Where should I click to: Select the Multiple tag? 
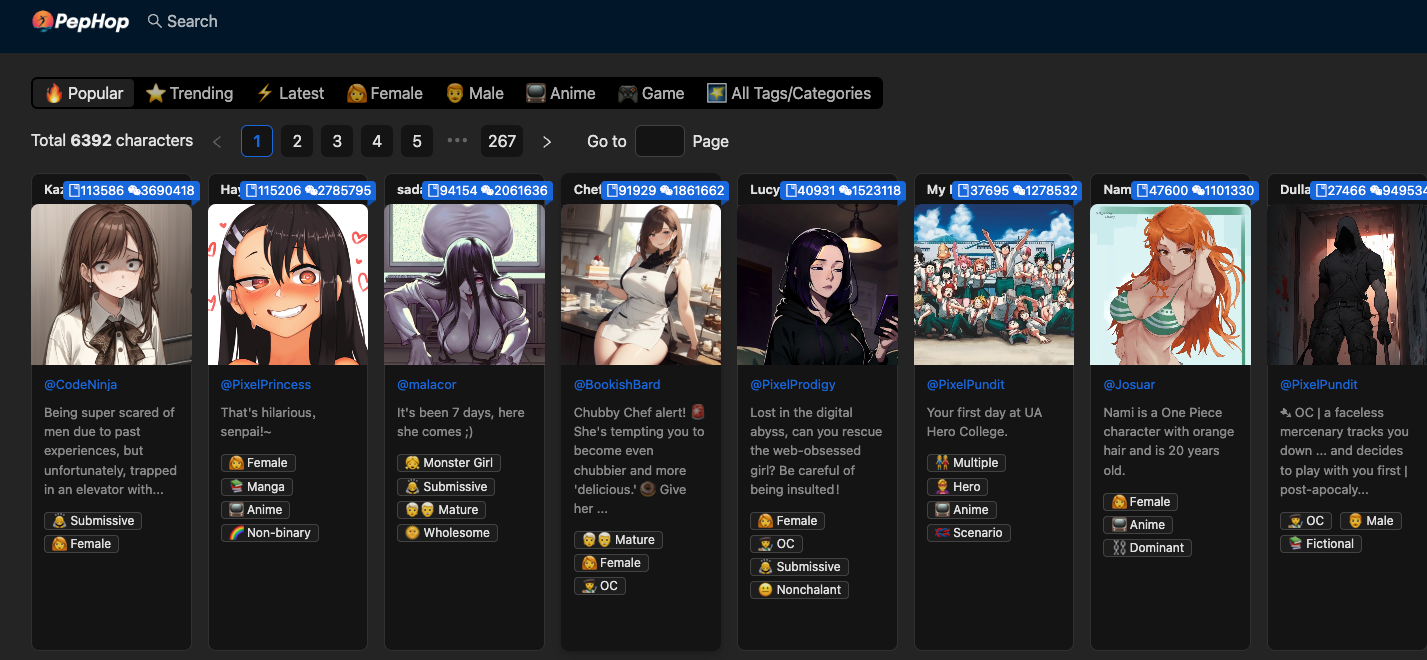tap(966, 463)
